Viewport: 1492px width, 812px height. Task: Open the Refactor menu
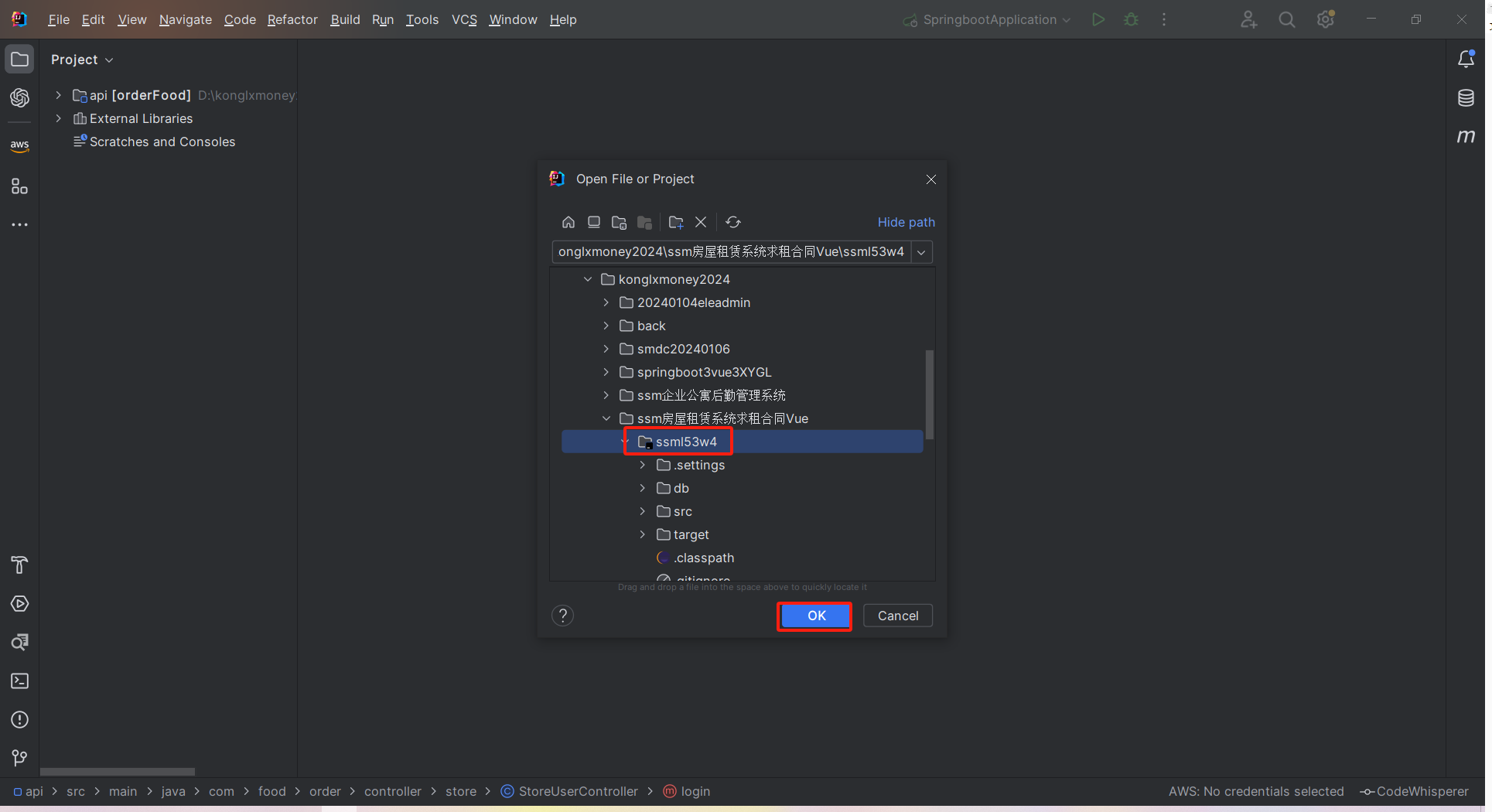(292, 20)
